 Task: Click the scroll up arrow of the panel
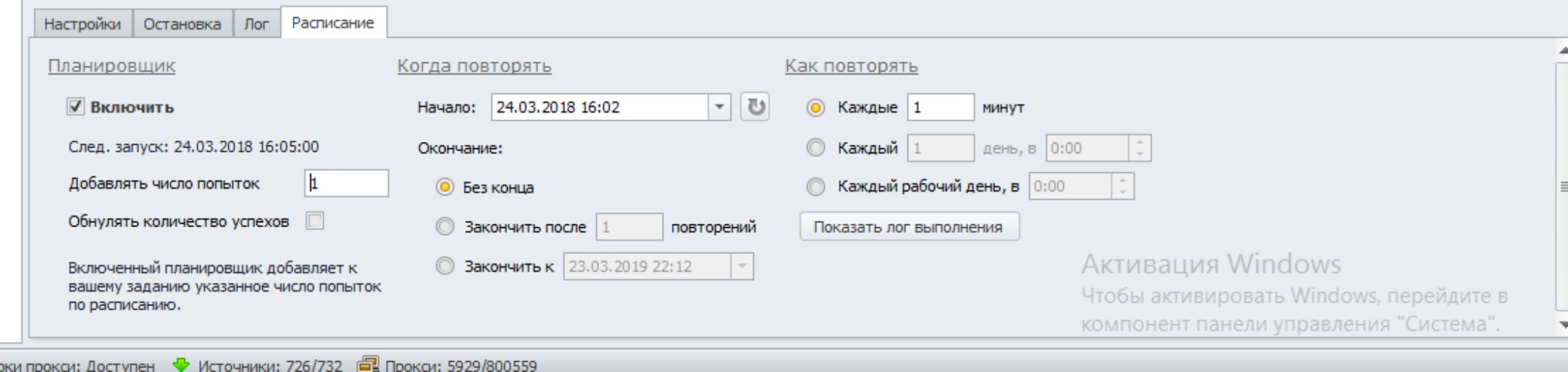coord(1563,51)
